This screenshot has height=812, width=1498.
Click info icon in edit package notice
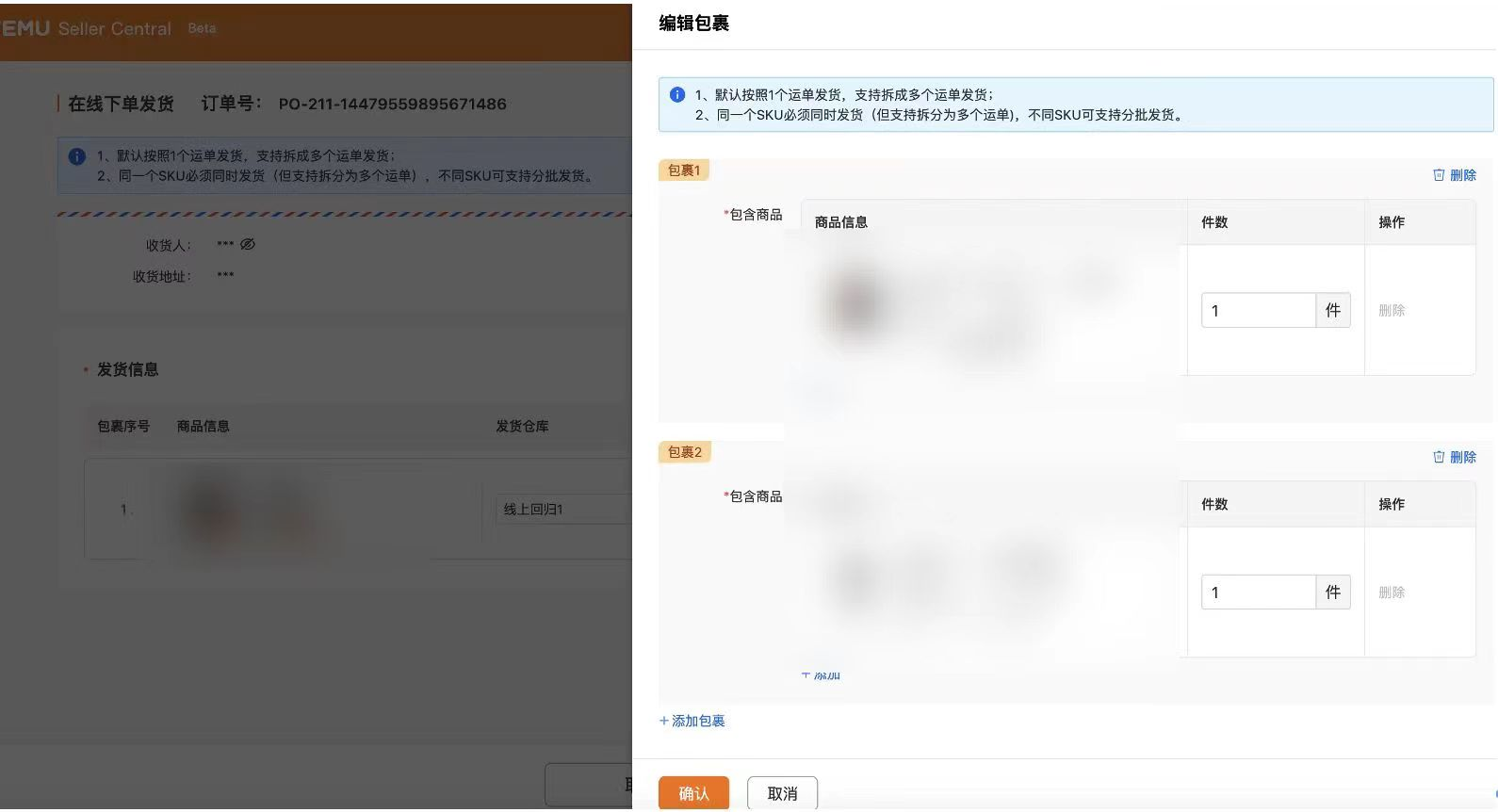click(x=676, y=95)
